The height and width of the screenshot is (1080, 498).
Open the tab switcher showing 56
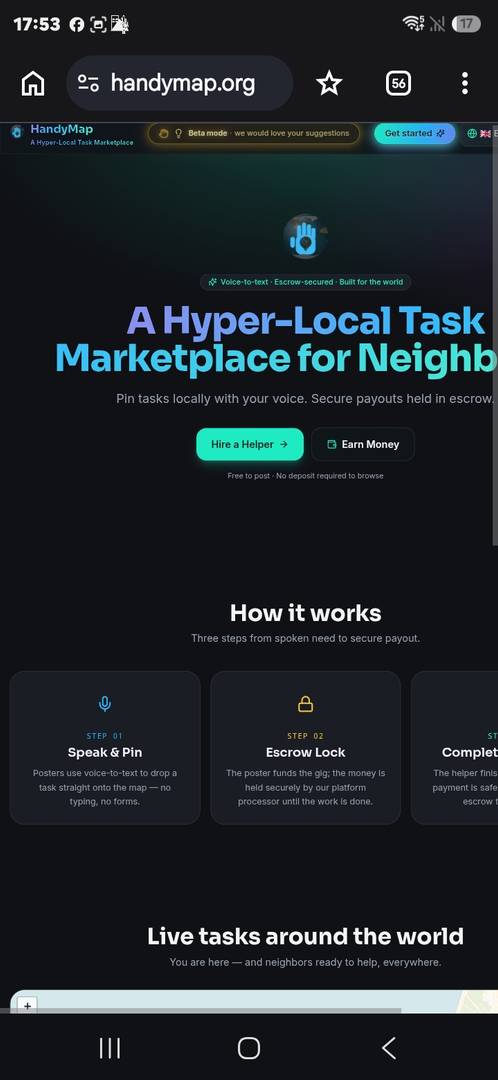click(398, 84)
